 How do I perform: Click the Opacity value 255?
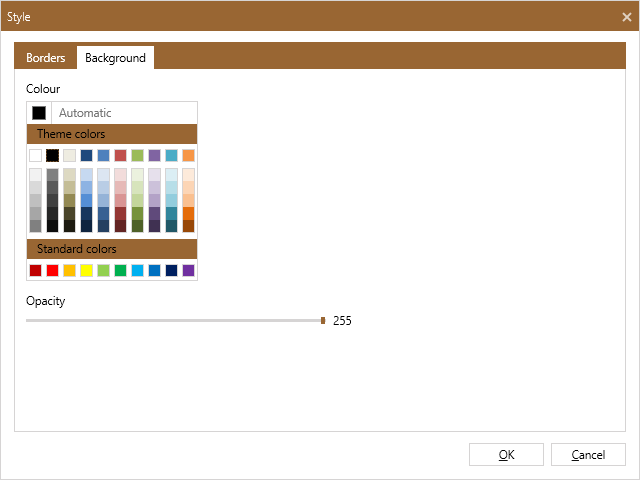point(342,321)
